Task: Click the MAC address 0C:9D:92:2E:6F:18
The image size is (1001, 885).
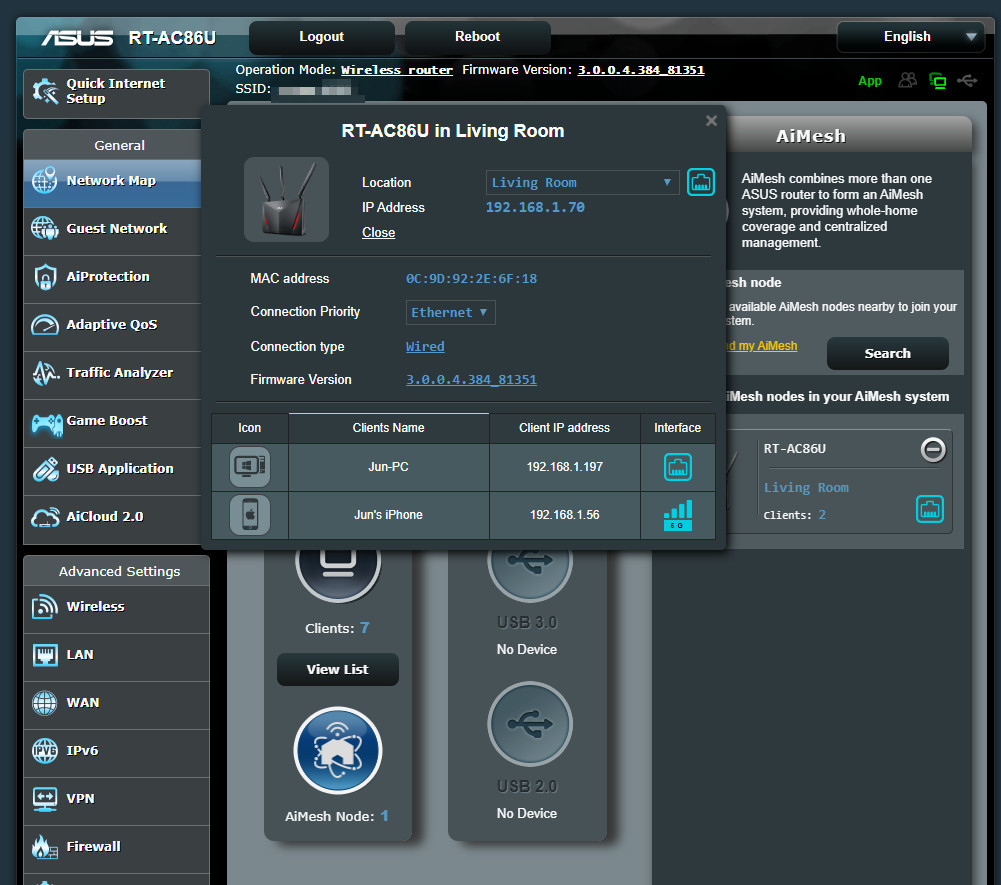Action: click(x=471, y=279)
